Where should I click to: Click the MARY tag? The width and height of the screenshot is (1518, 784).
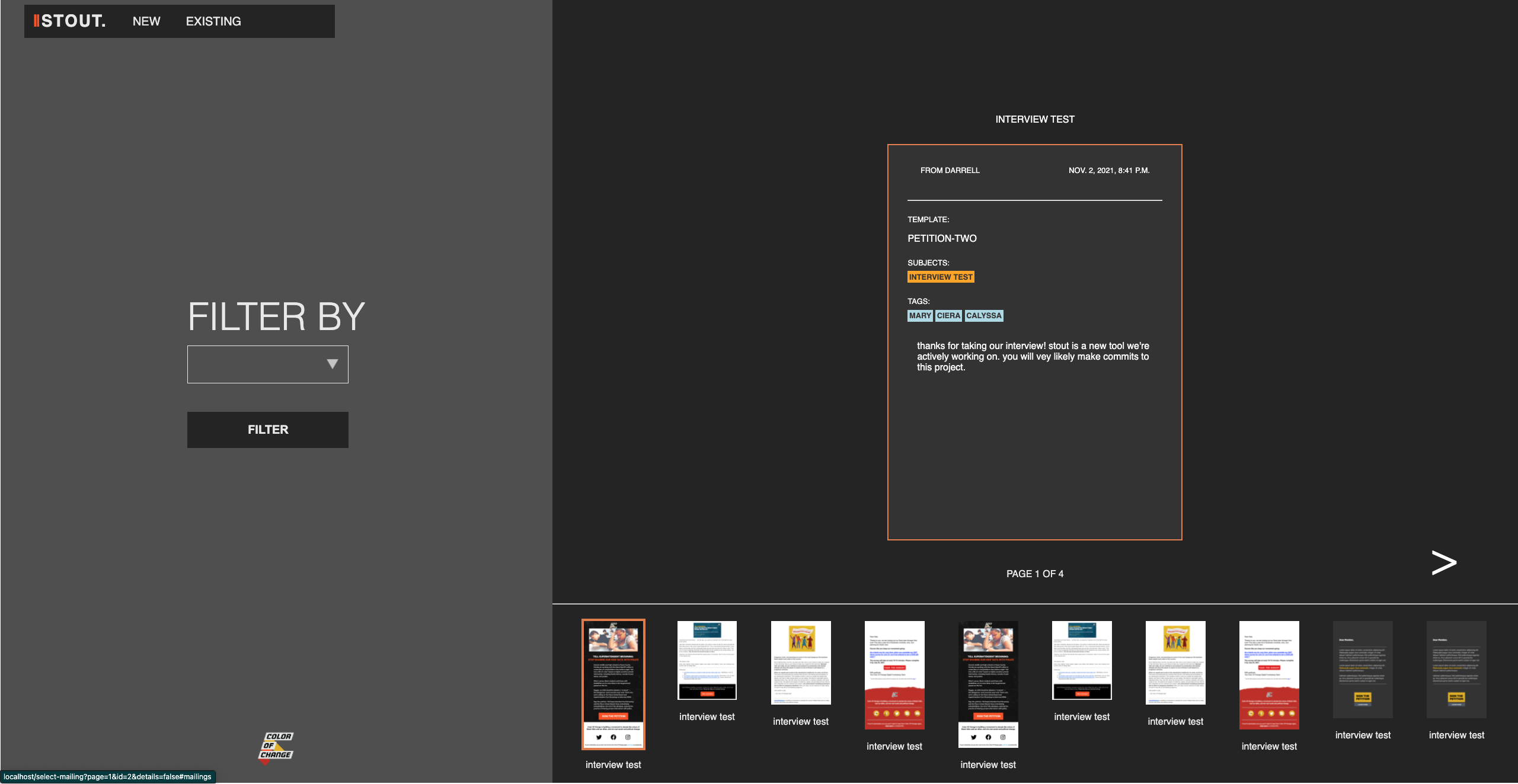[920, 316]
